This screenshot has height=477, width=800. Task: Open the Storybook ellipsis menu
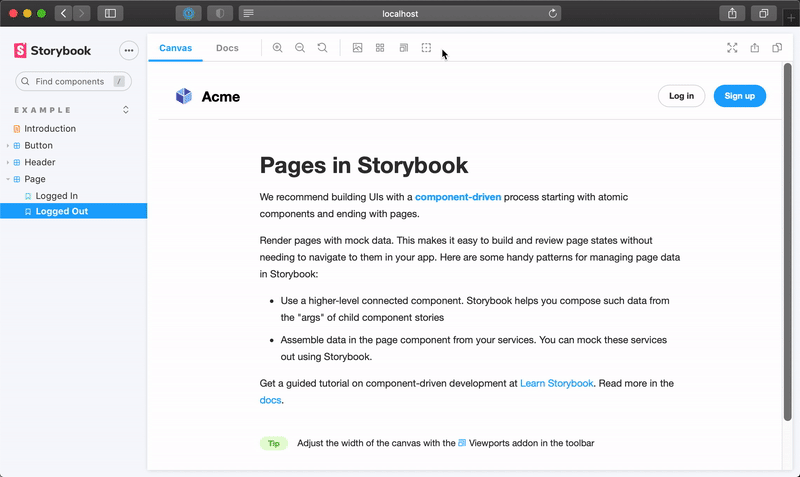[129, 51]
